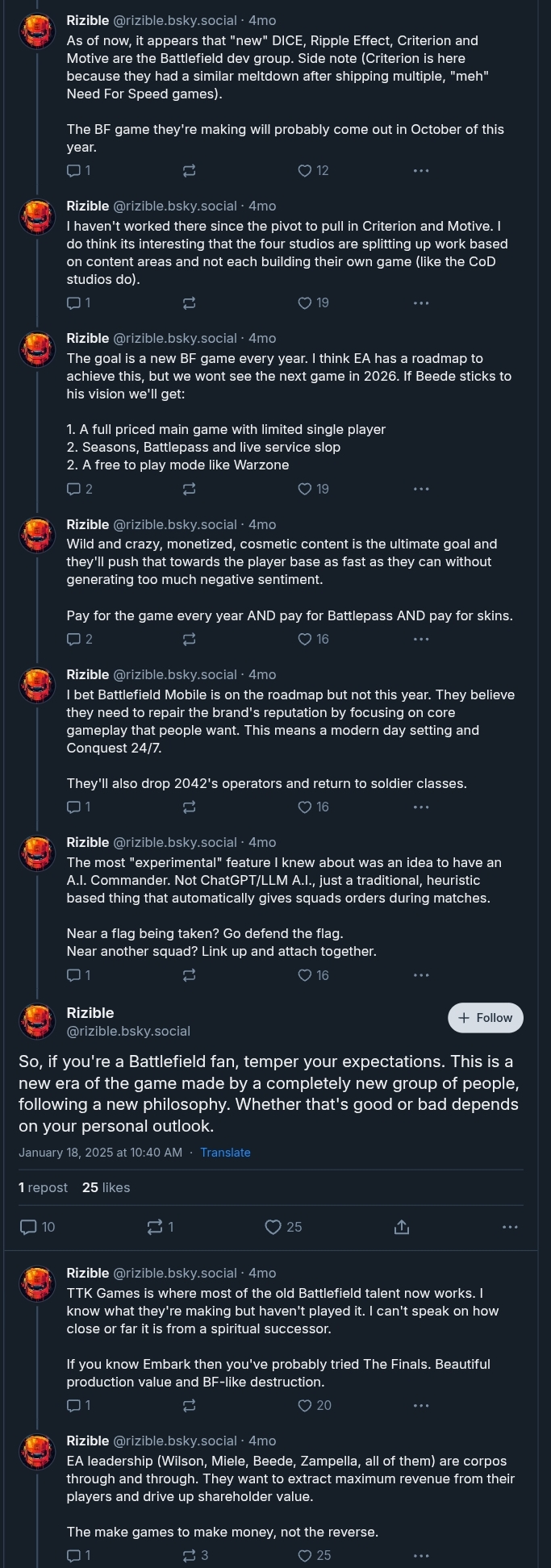Click the Follow button for Rizible
Image resolution: width=551 pixels, height=1568 pixels.
pyautogui.click(x=486, y=1018)
